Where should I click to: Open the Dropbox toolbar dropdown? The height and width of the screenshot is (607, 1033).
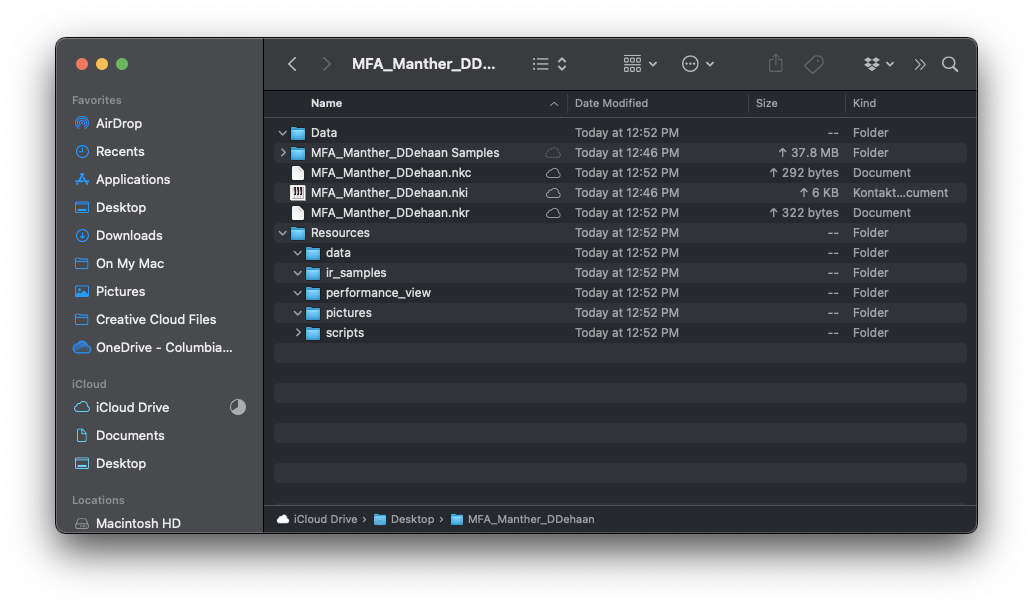point(879,64)
